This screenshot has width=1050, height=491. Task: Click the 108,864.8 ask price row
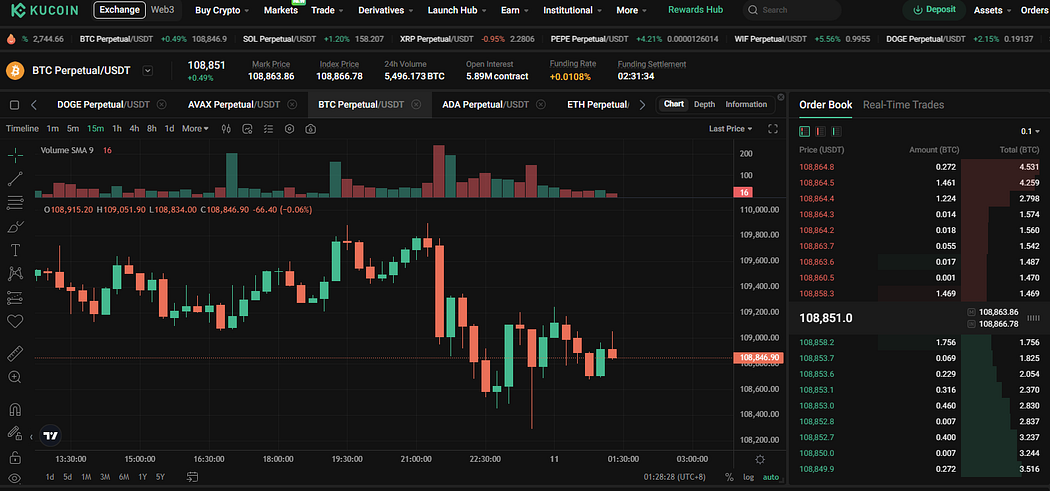[919, 167]
